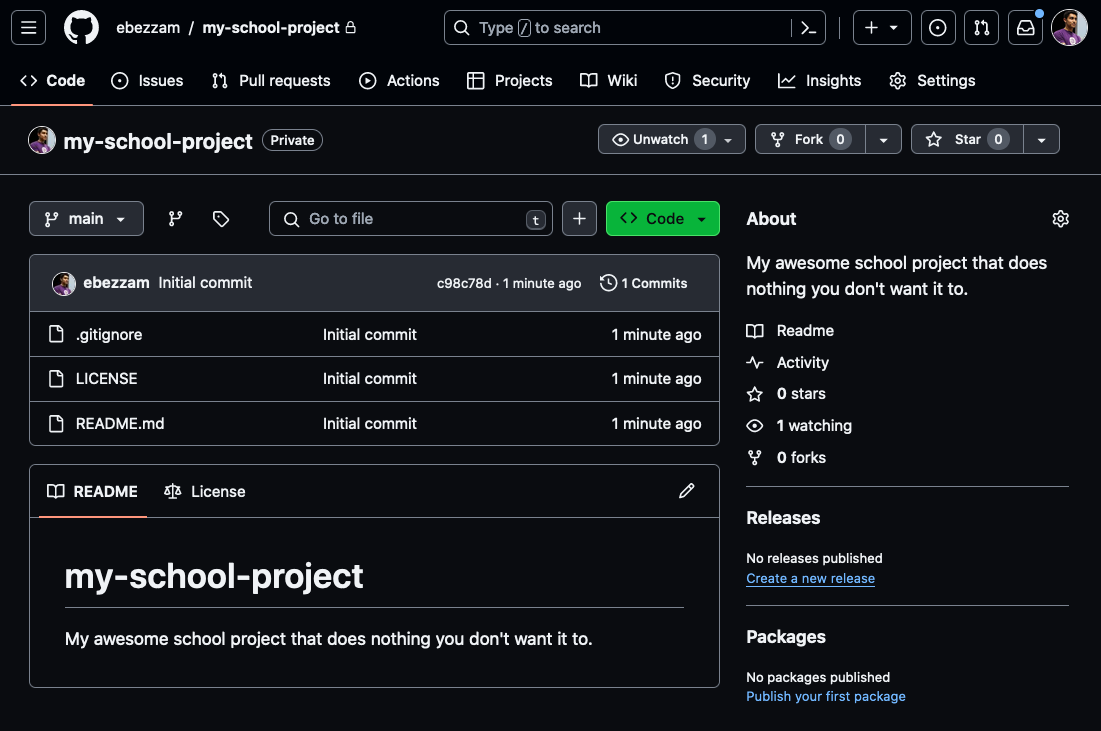This screenshot has height=731, width=1101.
Task: Open the tags icon in the file bar
Action: click(220, 218)
